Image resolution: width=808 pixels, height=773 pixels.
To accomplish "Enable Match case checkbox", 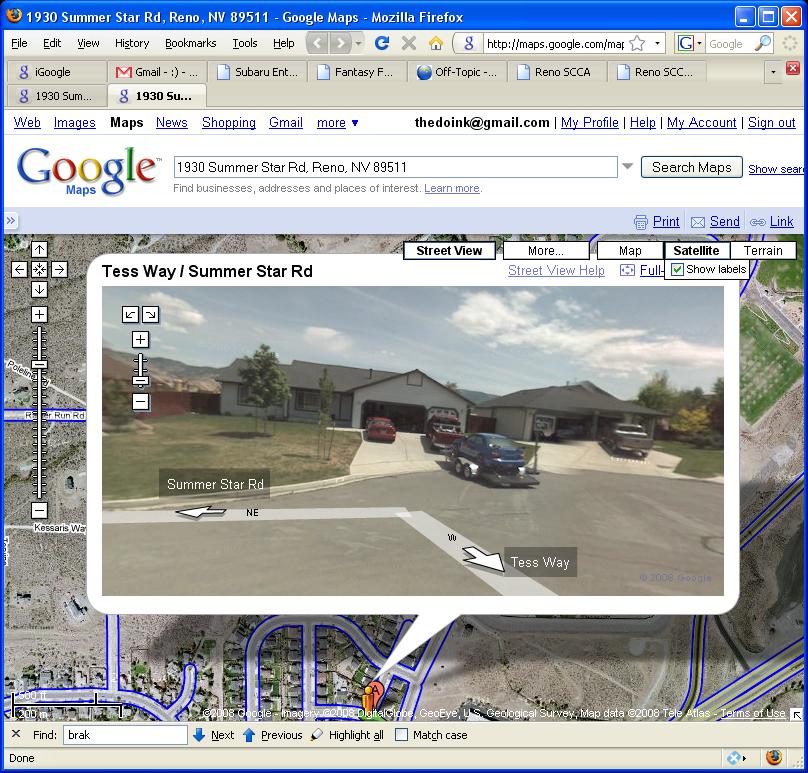I will tap(401, 735).
